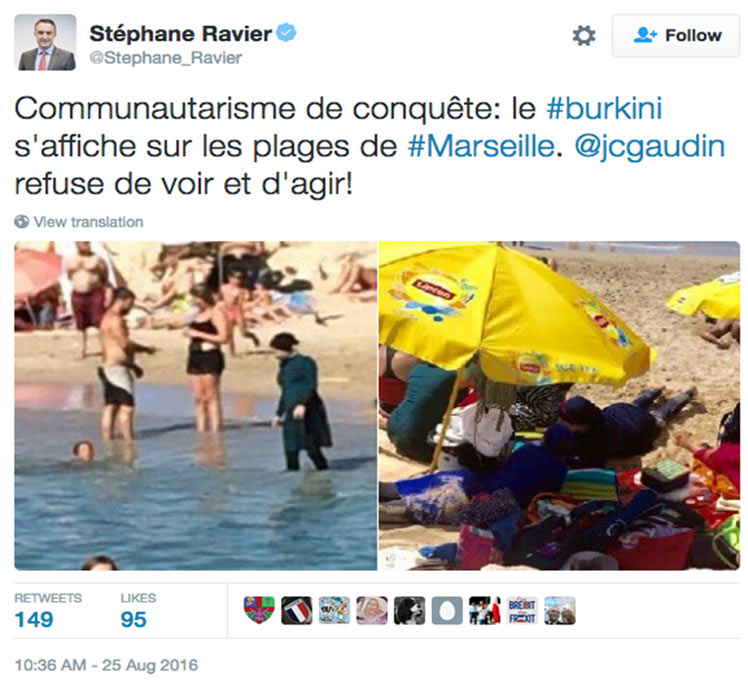The height and width of the screenshot is (680, 748).
Task: Click the Stéphane Ravier display name
Action: (x=180, y=33)
